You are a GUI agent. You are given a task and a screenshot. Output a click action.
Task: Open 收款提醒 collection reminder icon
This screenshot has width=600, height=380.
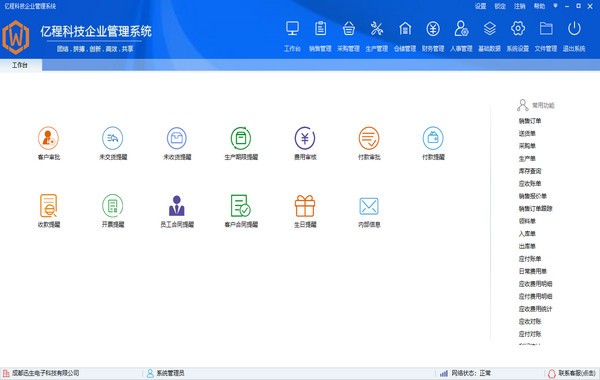pyautogui.click(x=49, y=206)
